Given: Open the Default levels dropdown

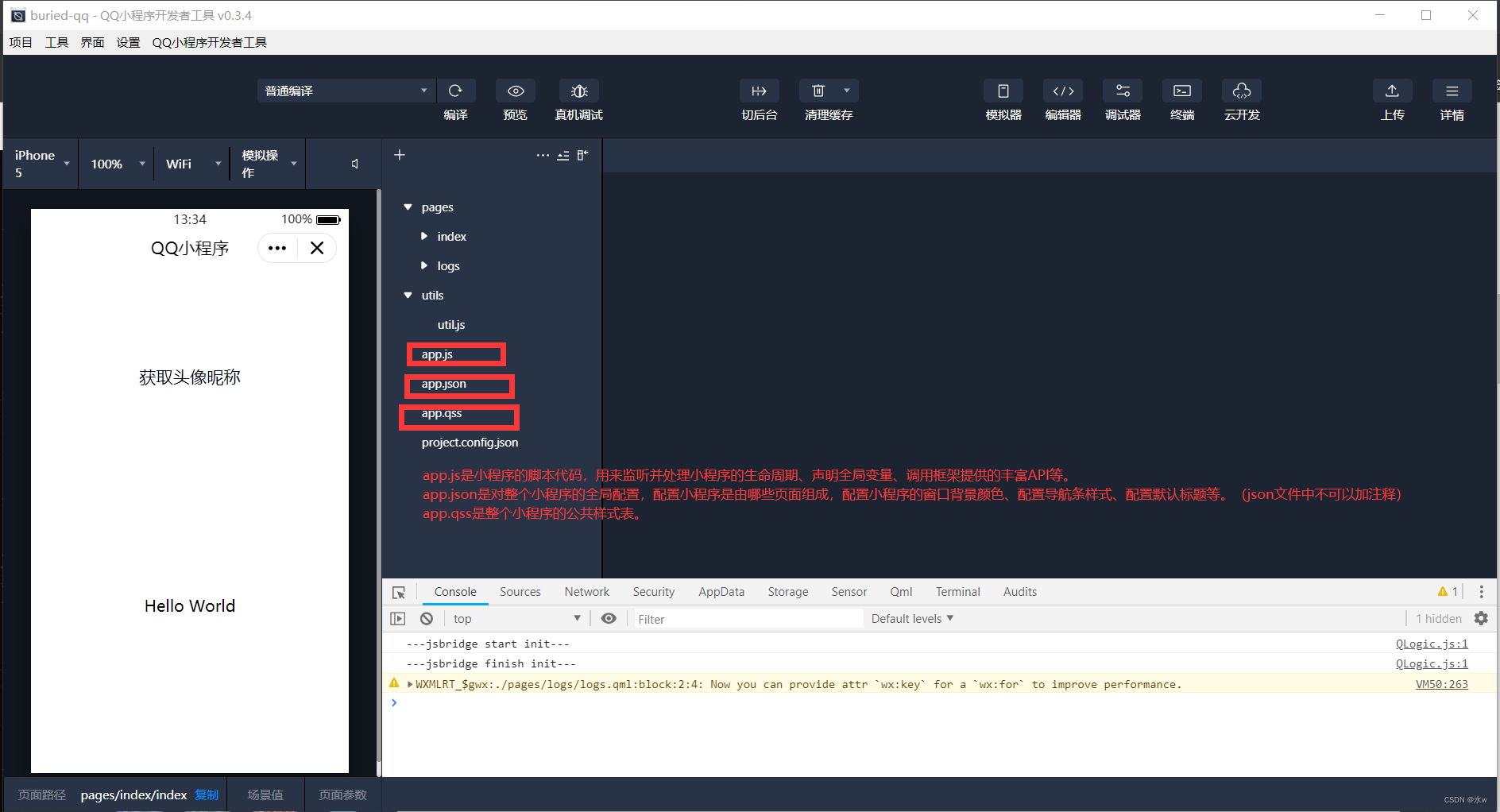Looking at the screenshot, I should (x=912, y=618).
